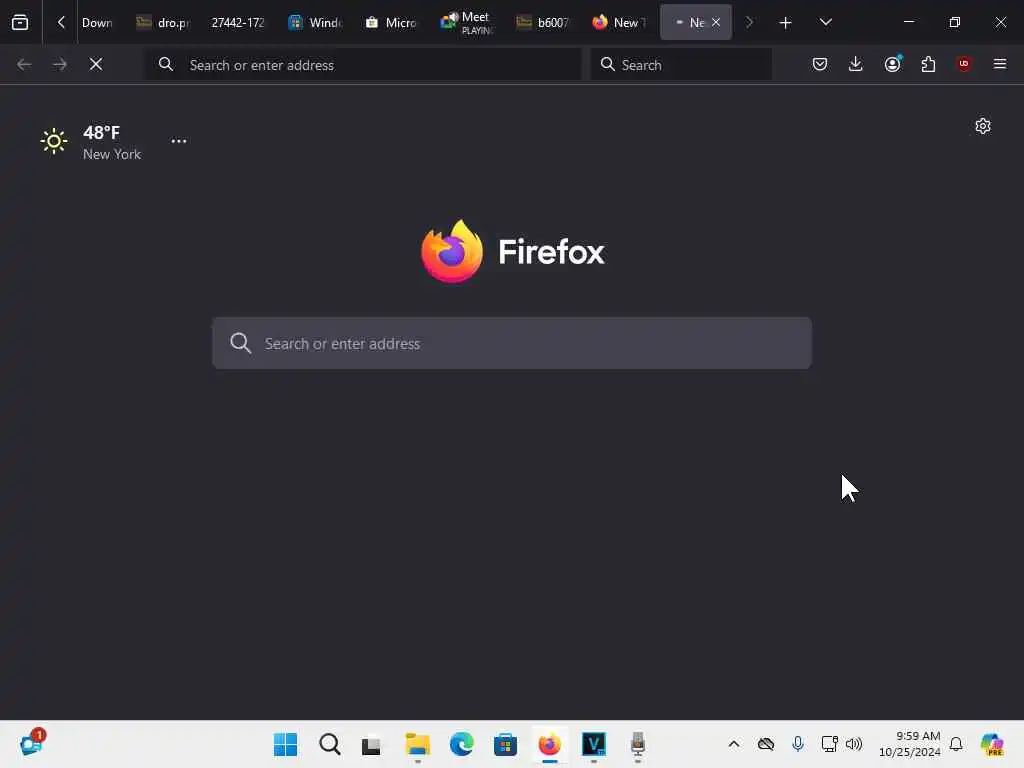The width and height of the screenshot is (1024, 768).
Task: Launch Microsoft Edge from taskbar
Action: (x=462, y=744)
